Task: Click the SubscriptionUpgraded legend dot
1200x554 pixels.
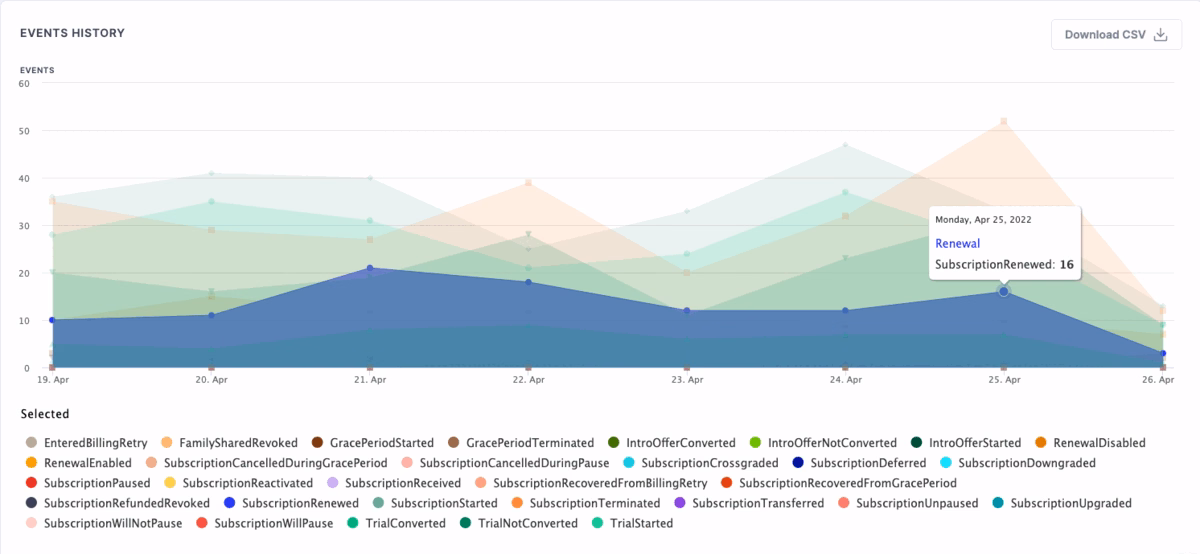Action: coord(1000,503)
